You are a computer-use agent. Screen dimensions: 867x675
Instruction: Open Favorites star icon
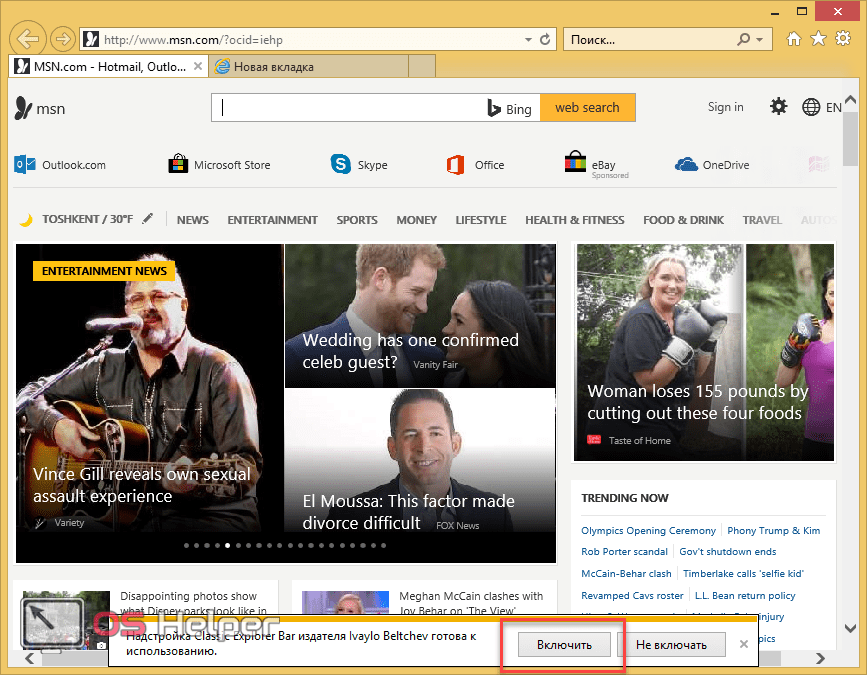point(817,40)
